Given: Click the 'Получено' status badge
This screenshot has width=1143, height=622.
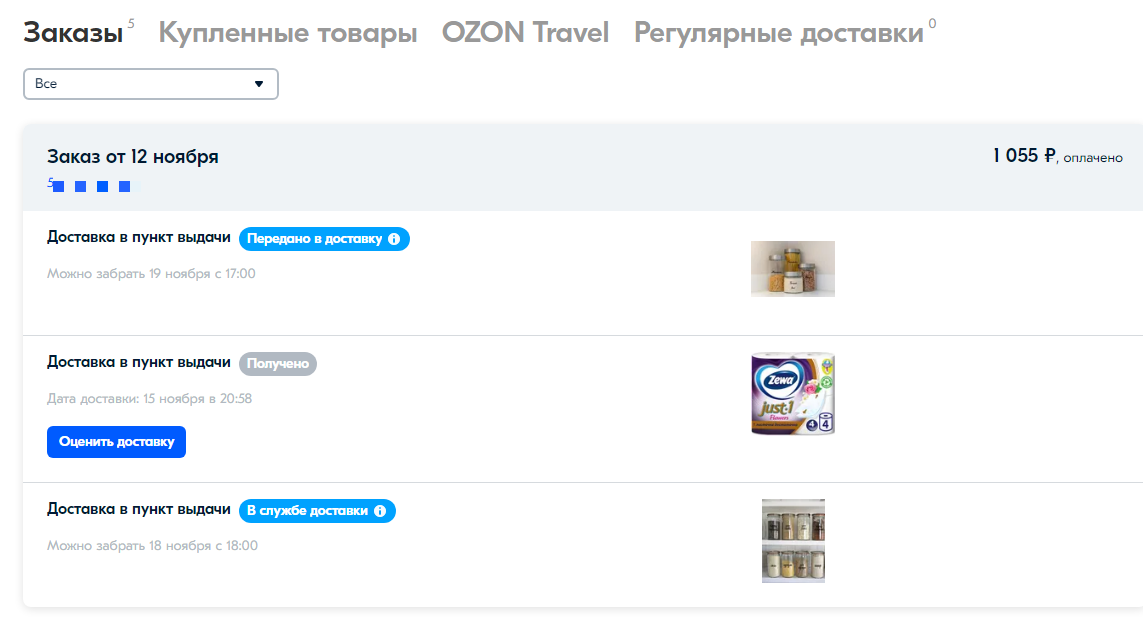Looking at the screenshot, I should tap(278, 364).
